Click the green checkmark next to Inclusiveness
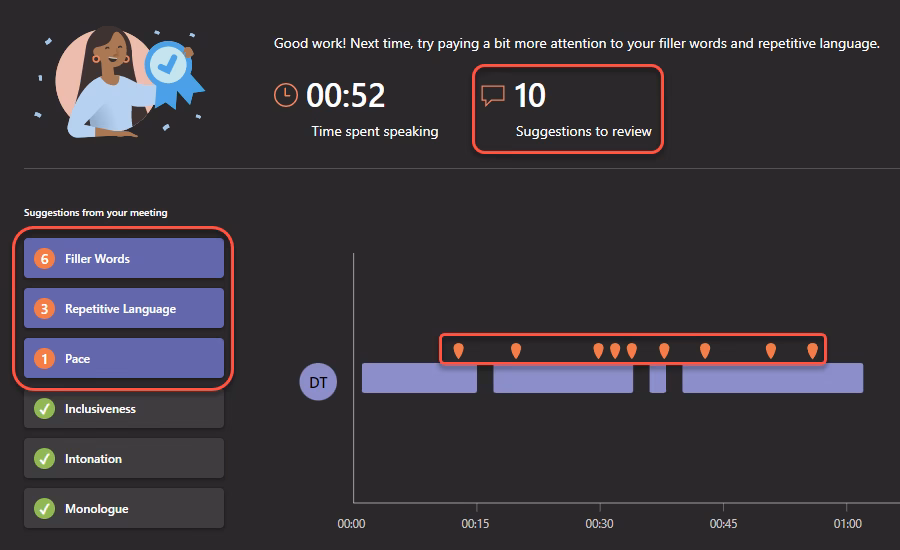 (x=44, y=409)
